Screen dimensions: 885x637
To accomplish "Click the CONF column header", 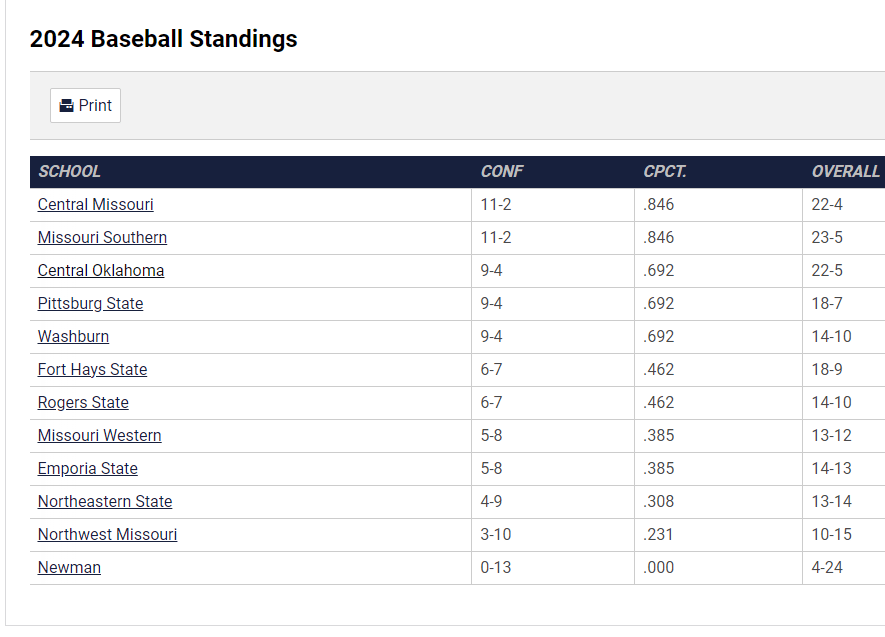I will click(502, 172).
